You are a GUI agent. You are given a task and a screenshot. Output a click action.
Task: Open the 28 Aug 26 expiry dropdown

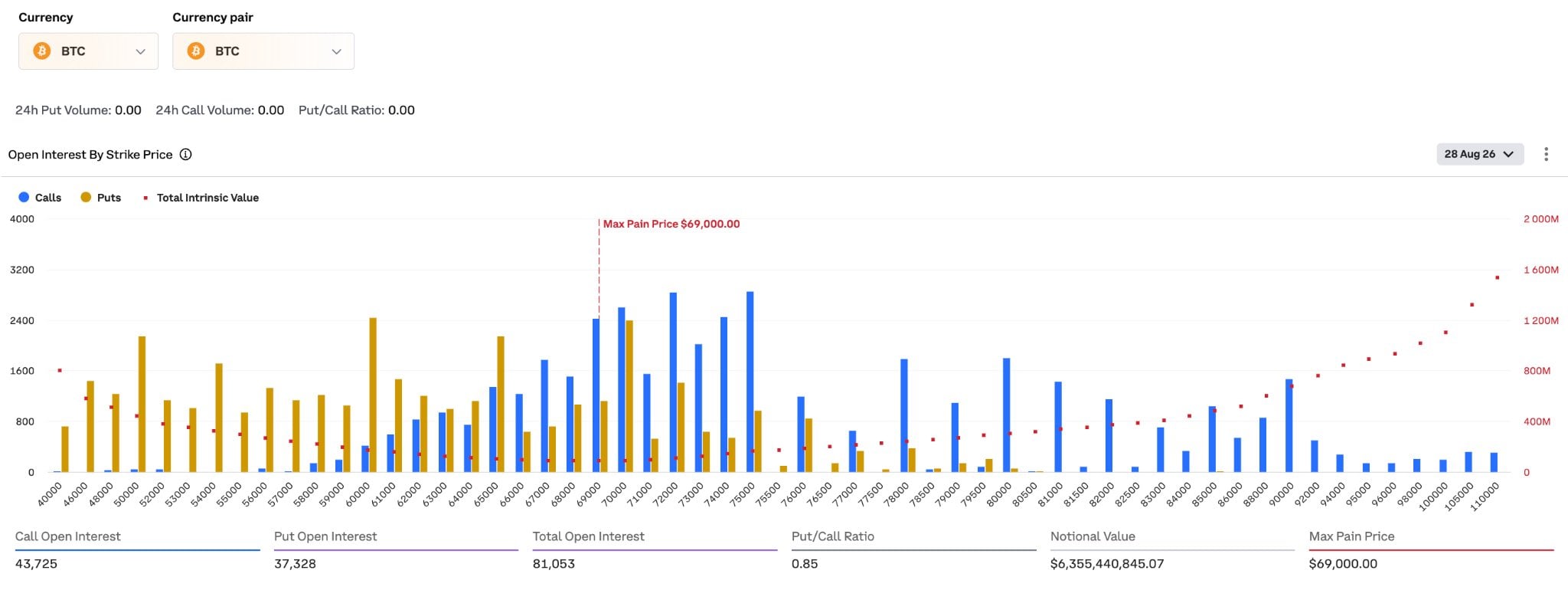pos(1479,154)
